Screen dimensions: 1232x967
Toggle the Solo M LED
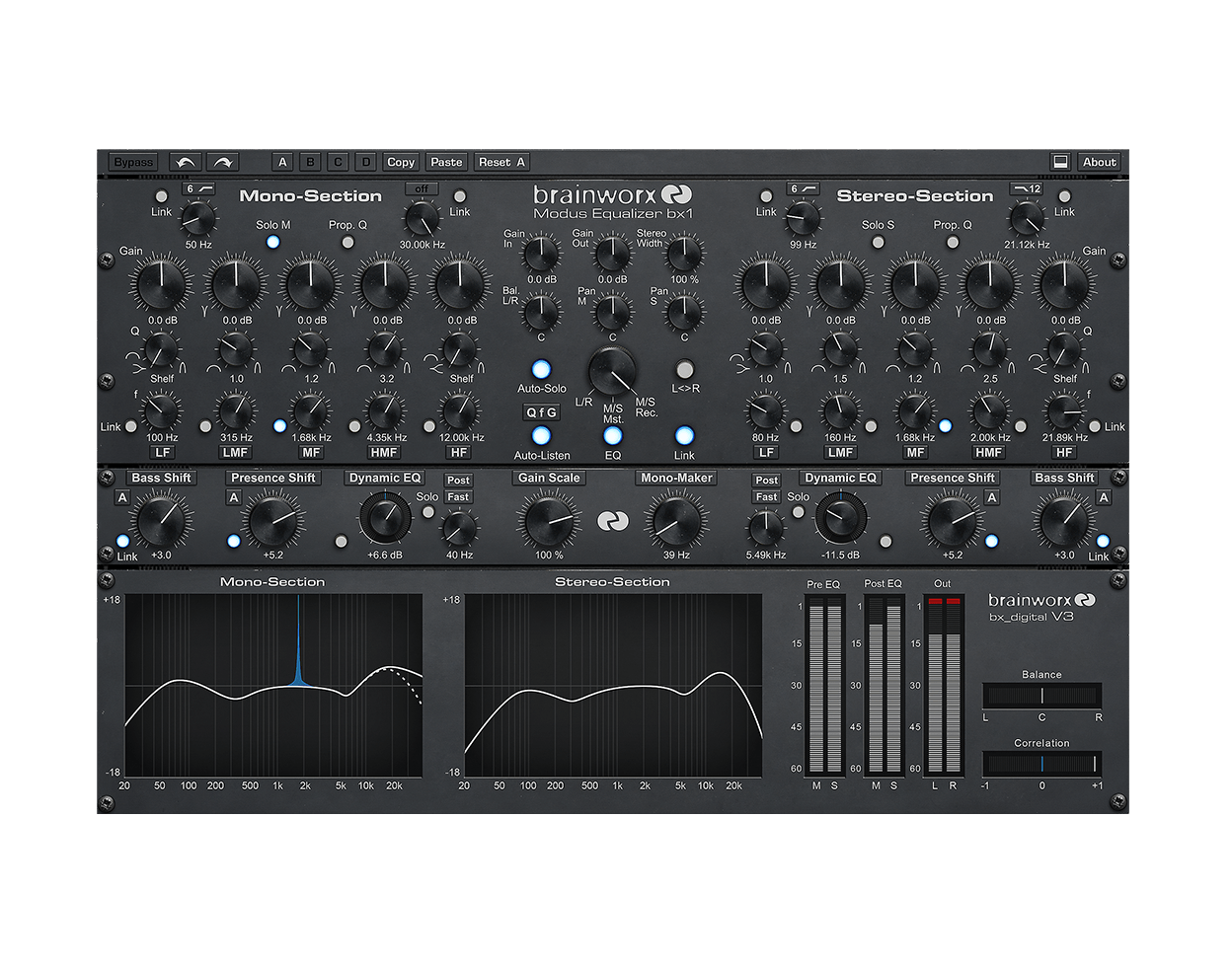[x=272, y=242]
